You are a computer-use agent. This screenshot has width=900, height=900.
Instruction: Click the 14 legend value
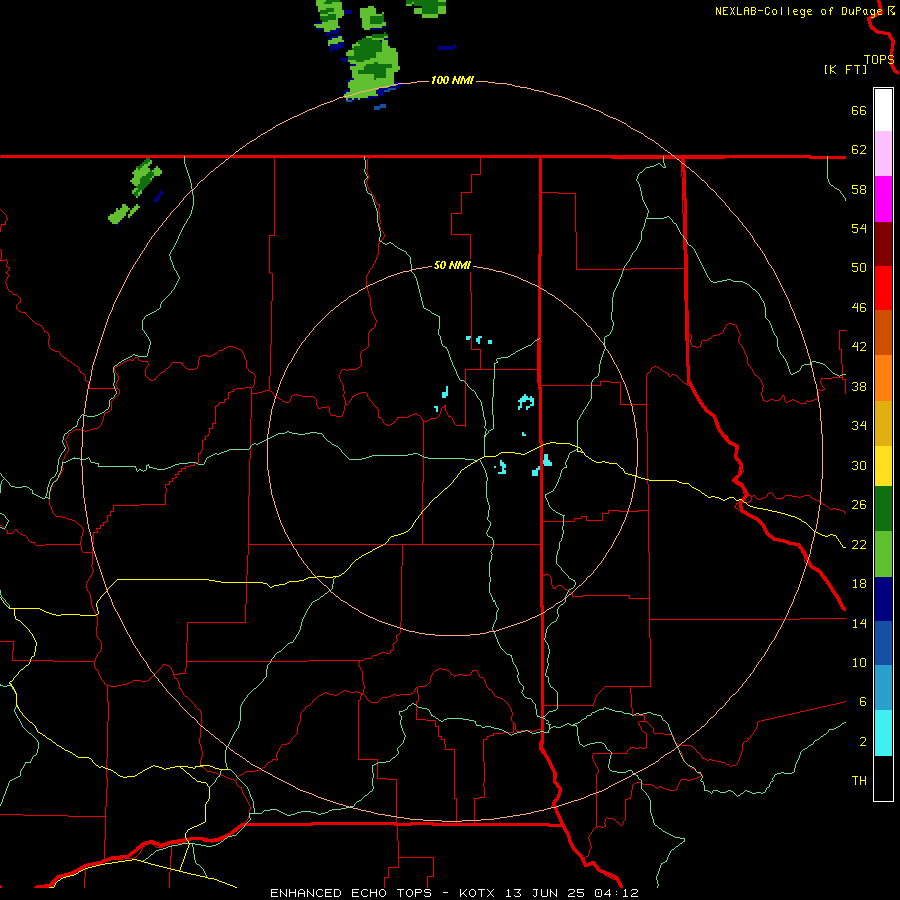(859, 623)
